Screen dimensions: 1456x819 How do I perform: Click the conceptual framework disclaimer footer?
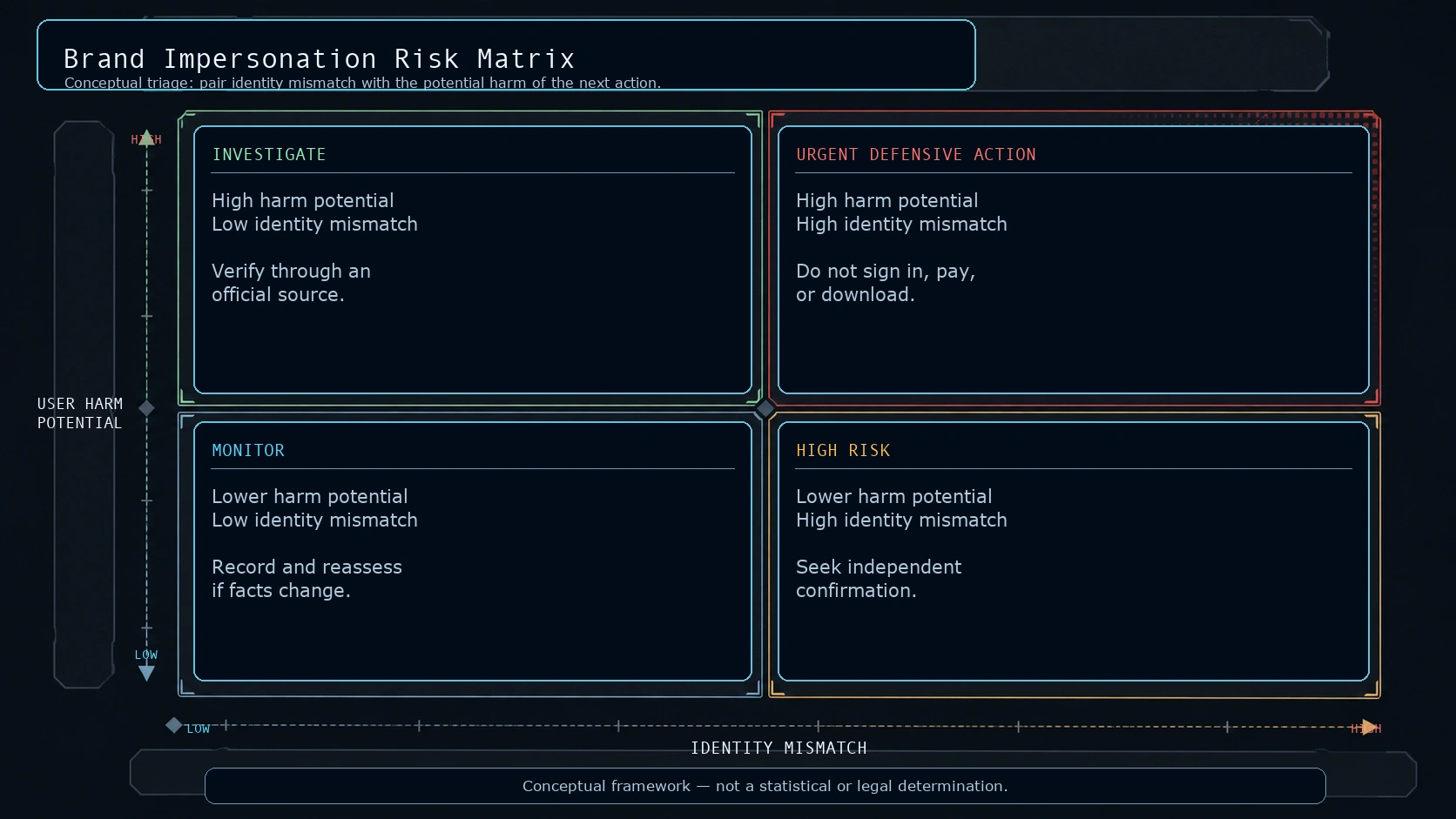(x=765, y=786)
